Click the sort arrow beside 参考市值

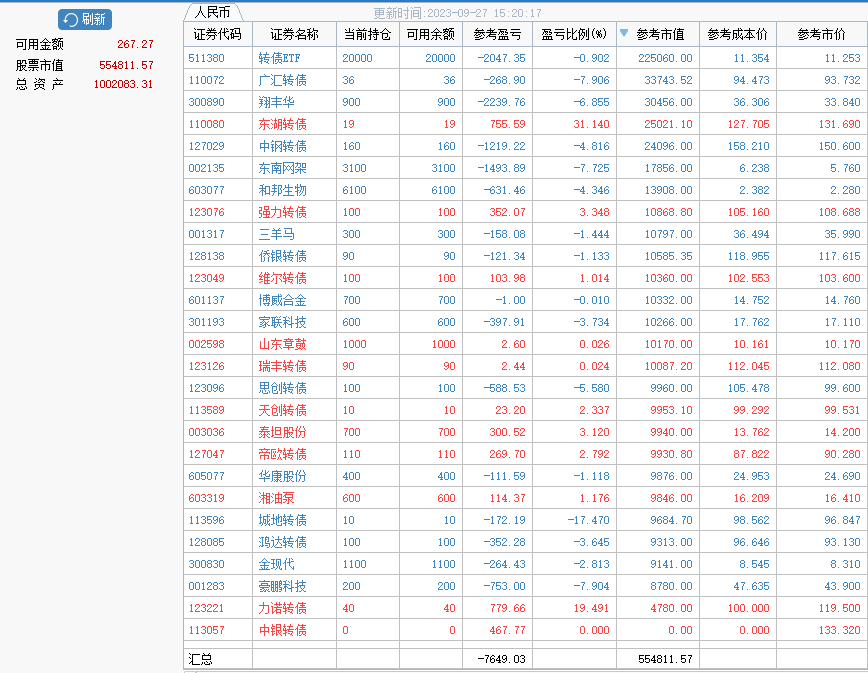[624, 33]
